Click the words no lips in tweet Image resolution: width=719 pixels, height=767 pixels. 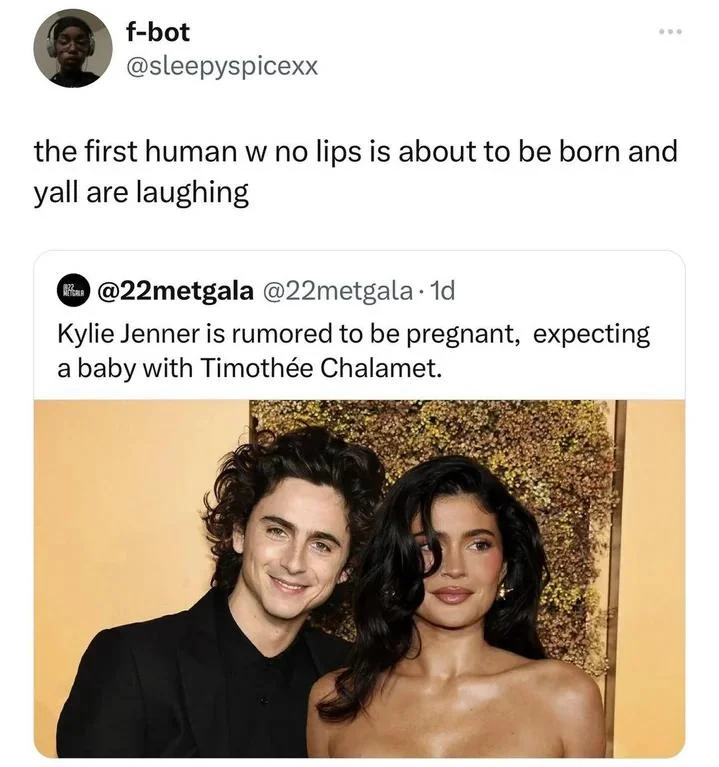click(323, 151)
